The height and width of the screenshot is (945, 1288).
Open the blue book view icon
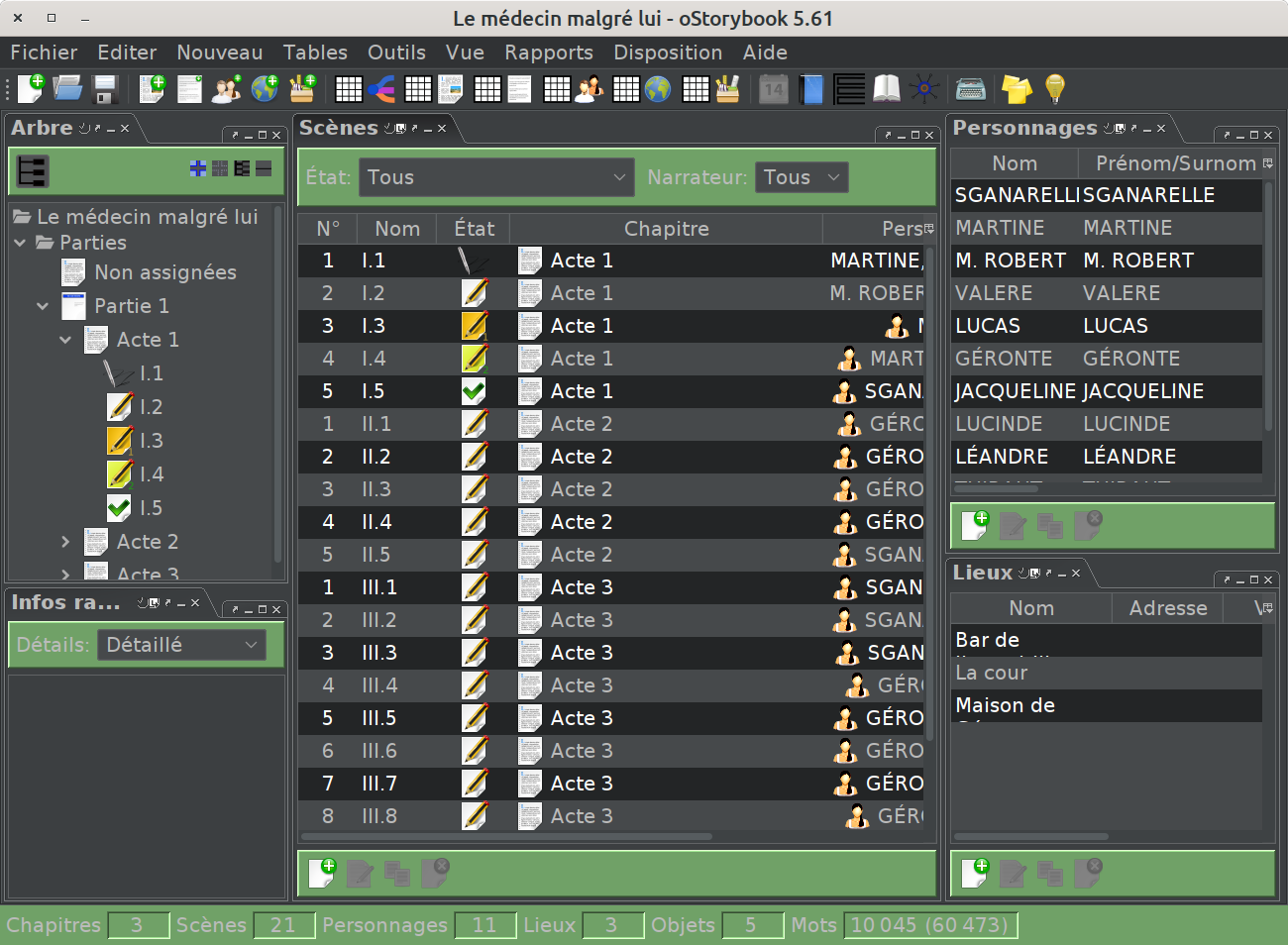coord(811,89)
